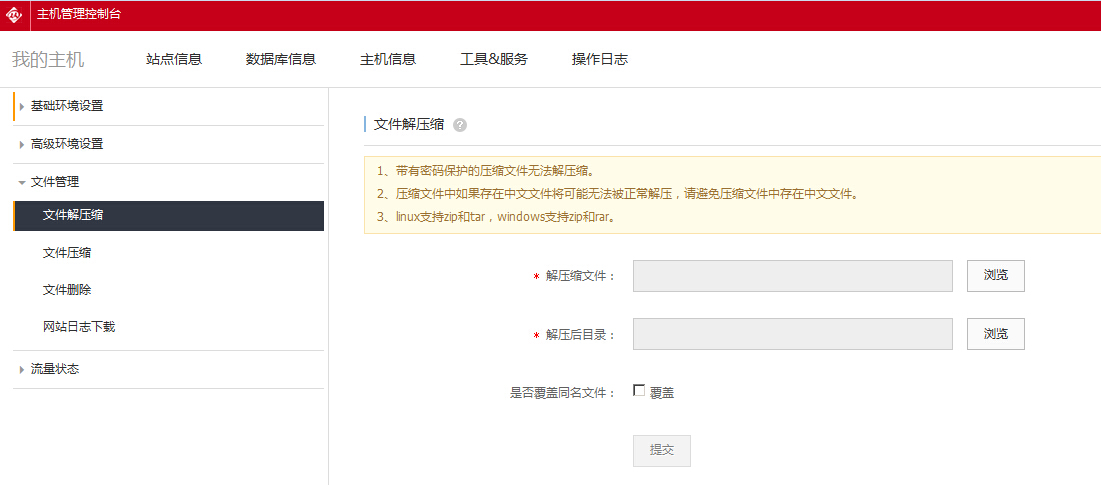The height and width of the screenshot is (485, 1101).
Task: Expand the 高级环境设置 section
Action: pos(66,144)
